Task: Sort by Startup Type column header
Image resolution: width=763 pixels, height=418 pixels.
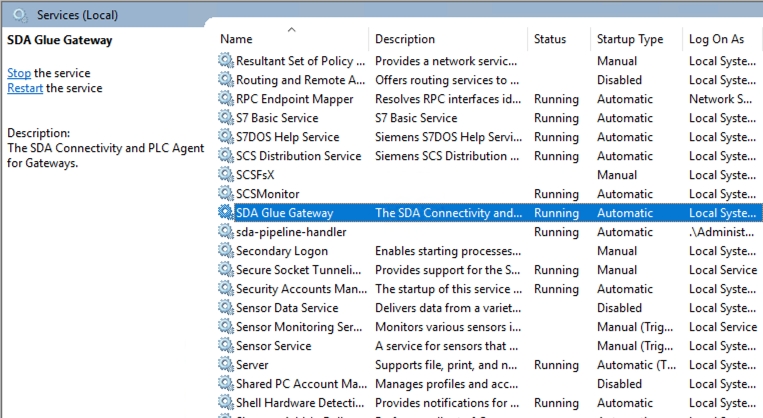Action: click(629, 39)
